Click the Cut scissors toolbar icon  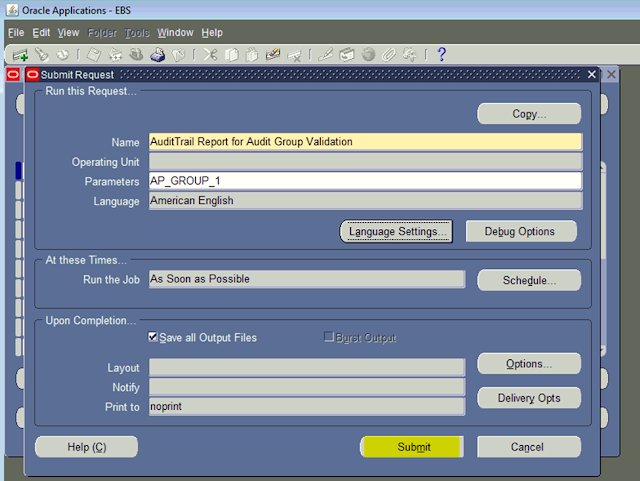pos(210,54)
